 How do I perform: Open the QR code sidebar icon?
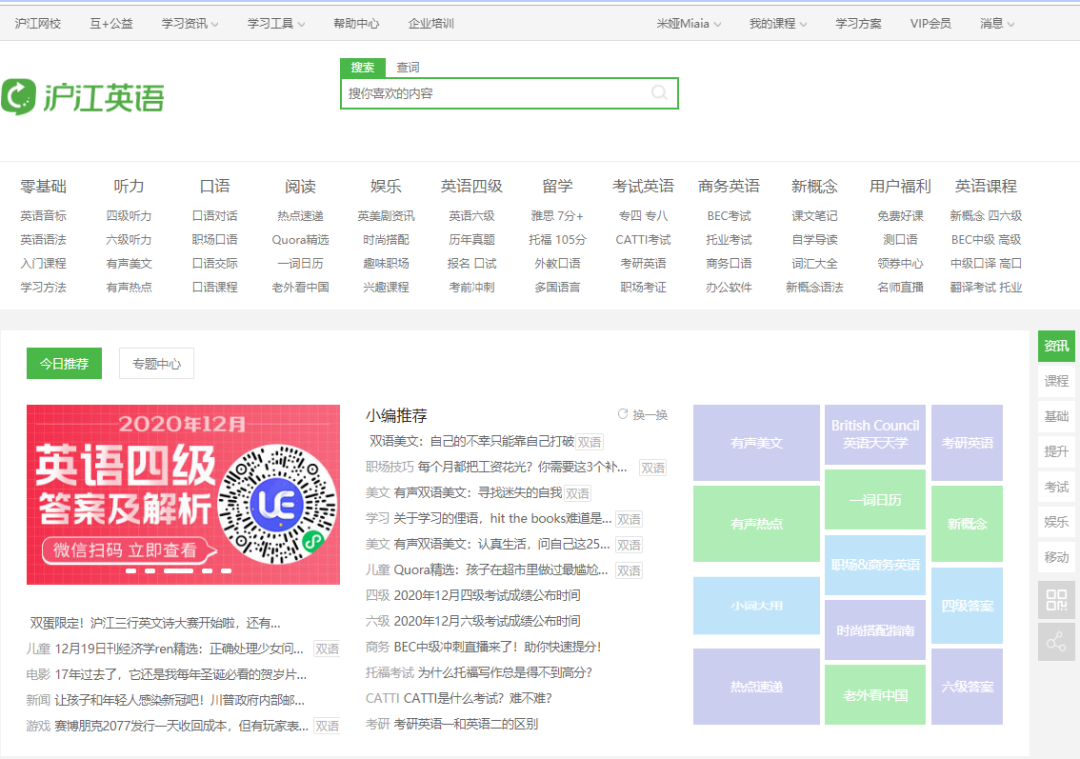tap(1056, 600)
